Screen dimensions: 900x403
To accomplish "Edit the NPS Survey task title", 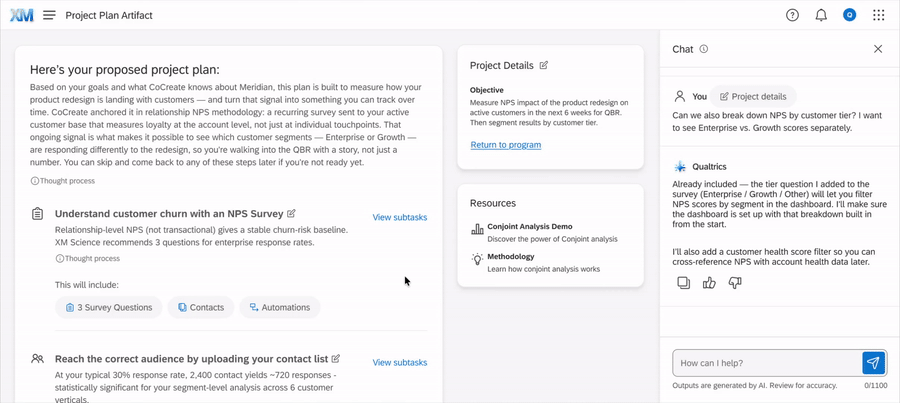I will point(291,214).
